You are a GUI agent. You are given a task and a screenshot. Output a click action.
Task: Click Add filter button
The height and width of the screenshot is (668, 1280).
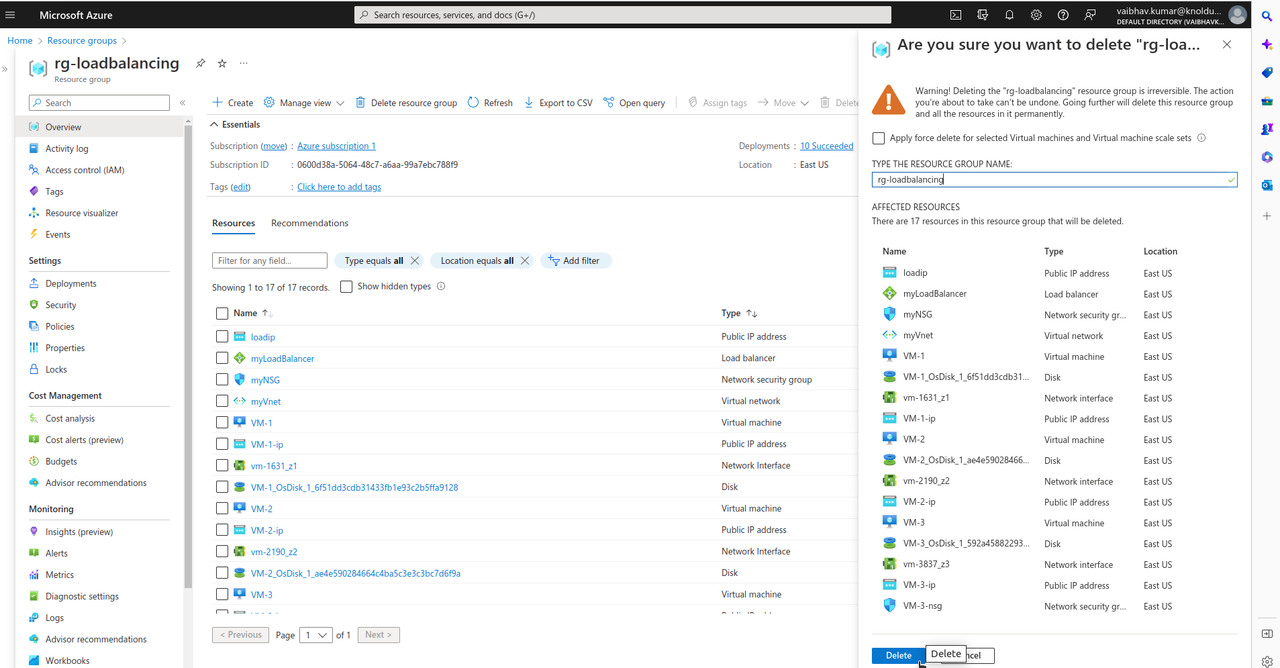576,260
